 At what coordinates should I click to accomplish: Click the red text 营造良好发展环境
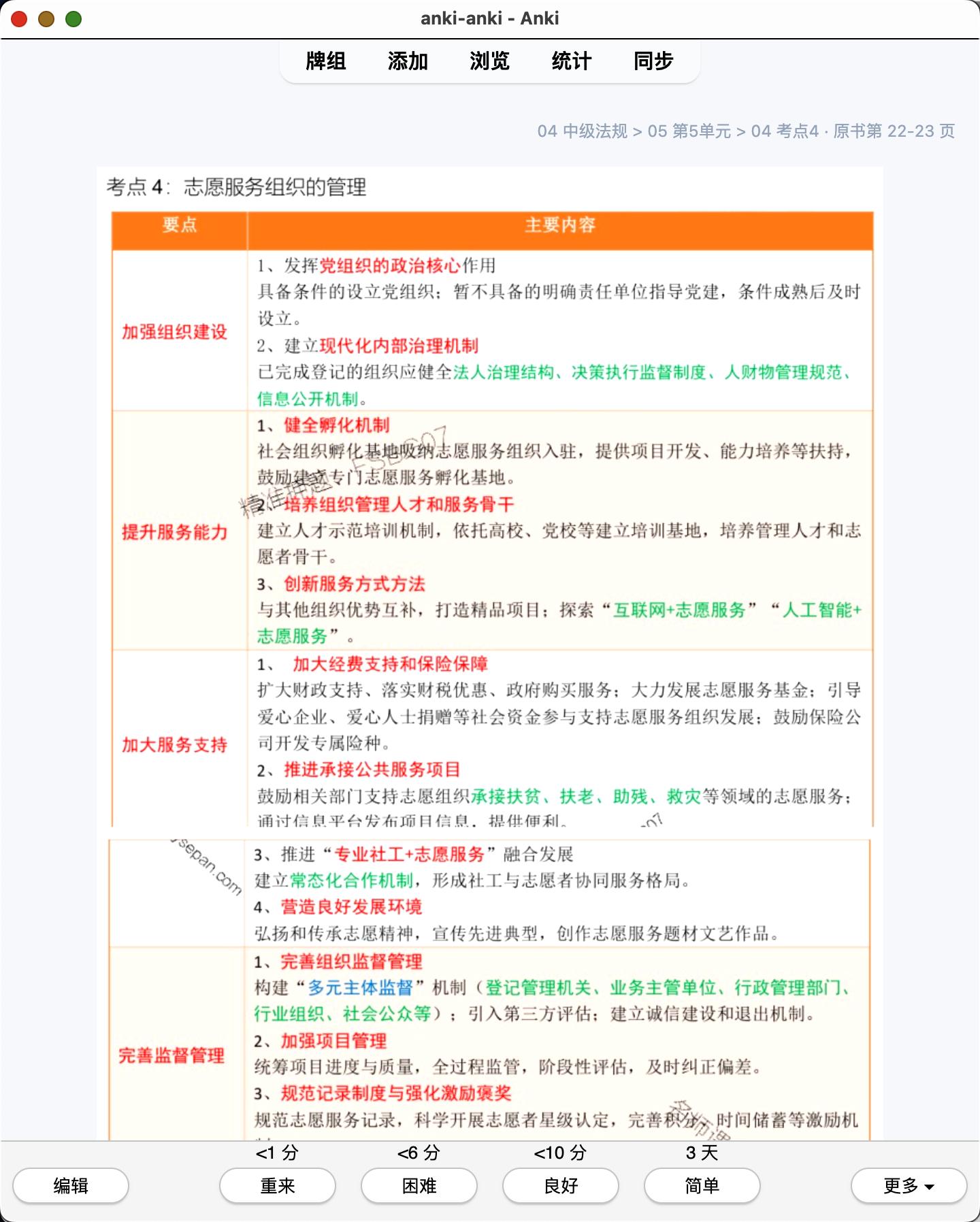coord(352,907)
